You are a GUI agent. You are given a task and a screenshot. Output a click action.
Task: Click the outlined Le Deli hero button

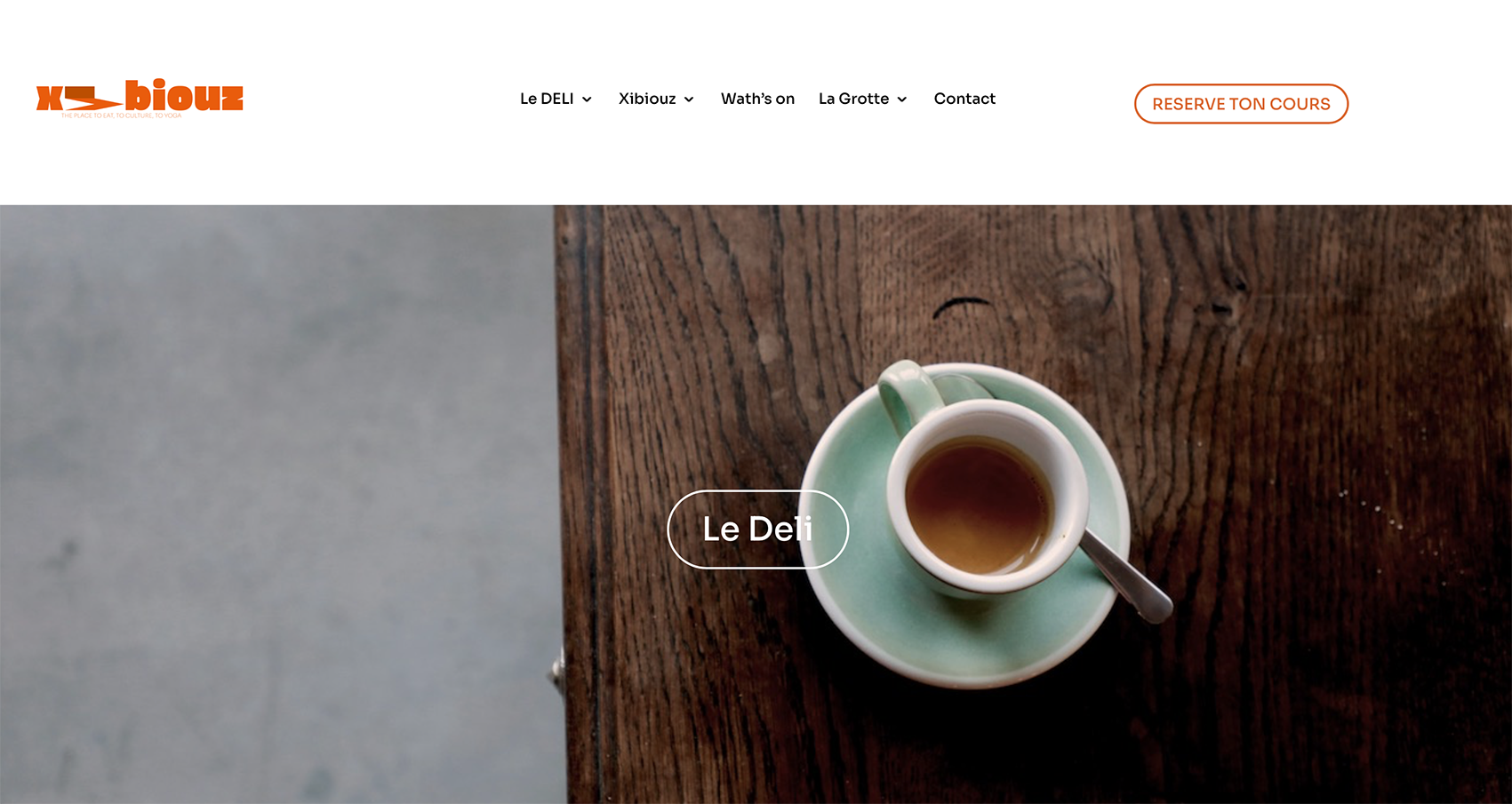coord(757,529)
